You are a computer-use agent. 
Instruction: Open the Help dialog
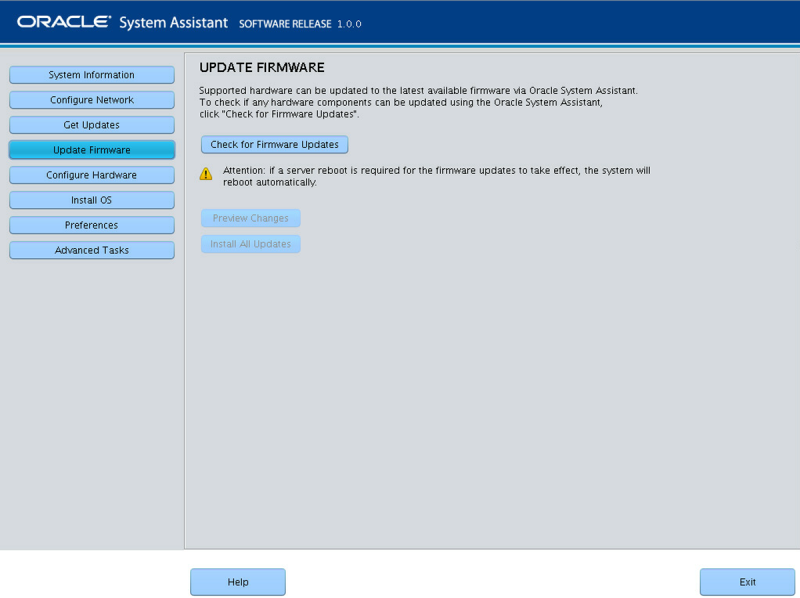[x=237, y=581]
